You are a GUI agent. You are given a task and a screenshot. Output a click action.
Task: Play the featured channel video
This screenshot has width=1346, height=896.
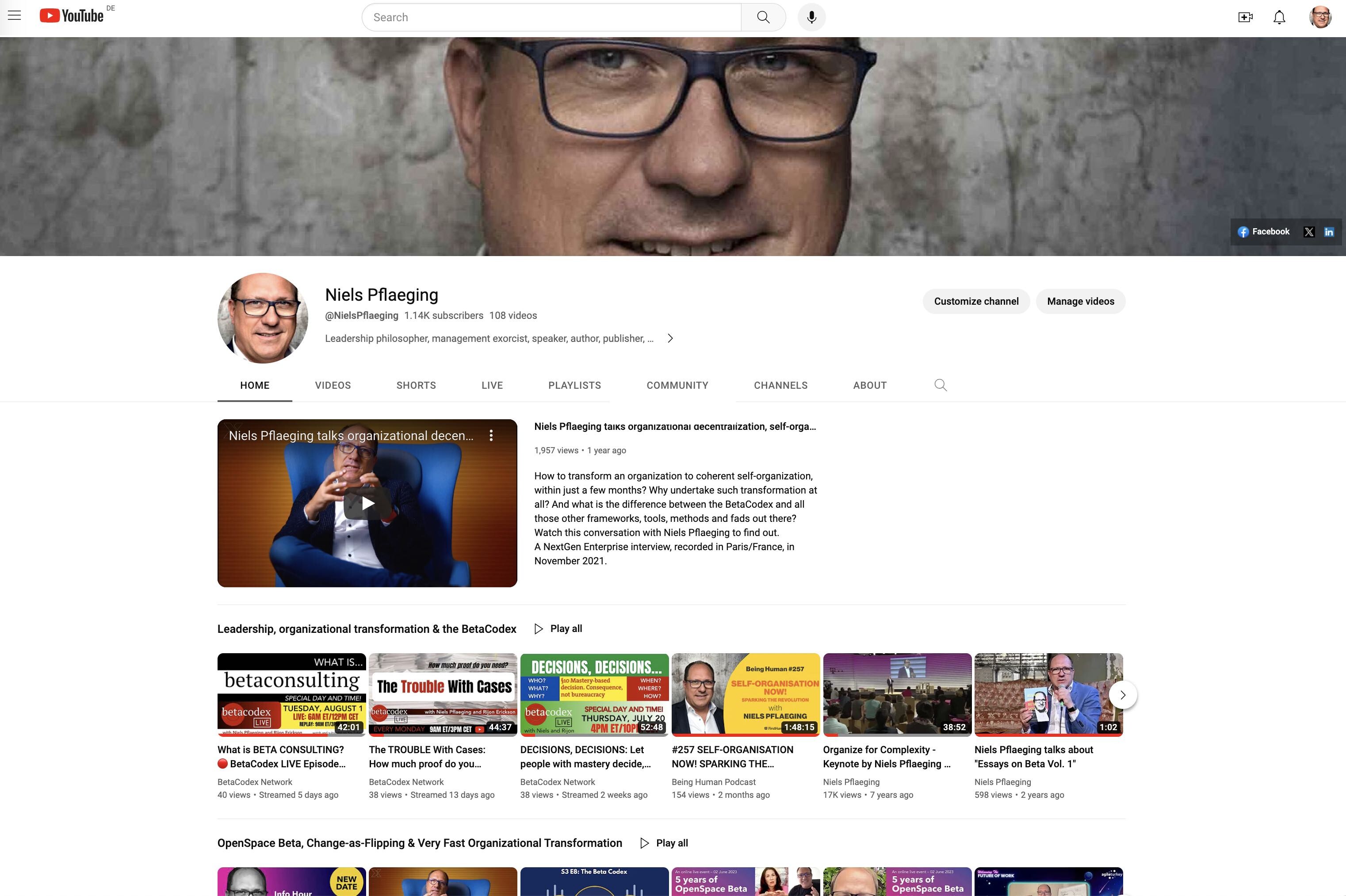367,503
